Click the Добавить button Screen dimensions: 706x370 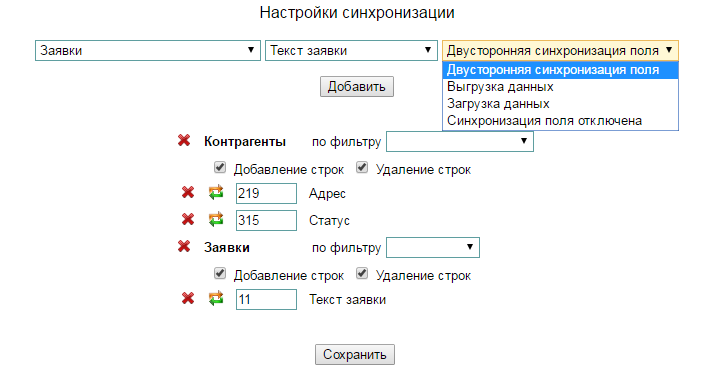[357, 86]
